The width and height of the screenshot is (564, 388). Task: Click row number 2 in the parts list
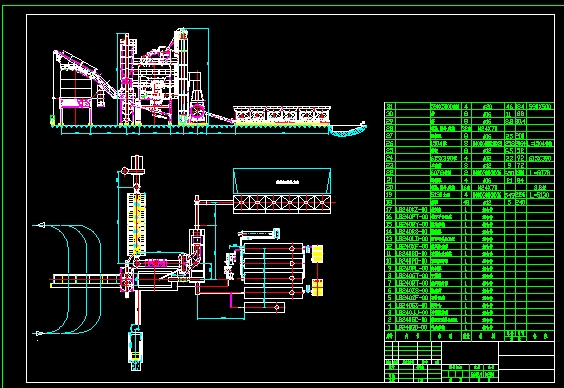[x=390, y=320]
